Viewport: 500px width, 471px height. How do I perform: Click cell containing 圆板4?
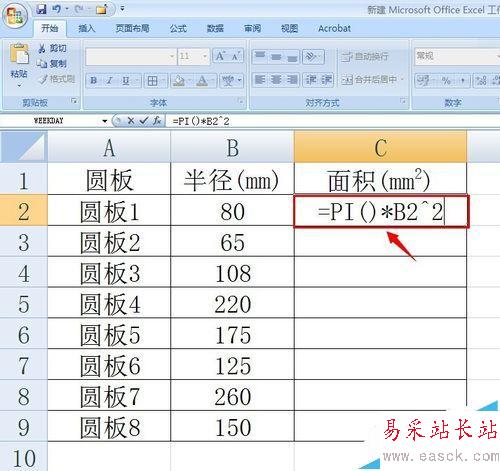(x=109, y=304)
